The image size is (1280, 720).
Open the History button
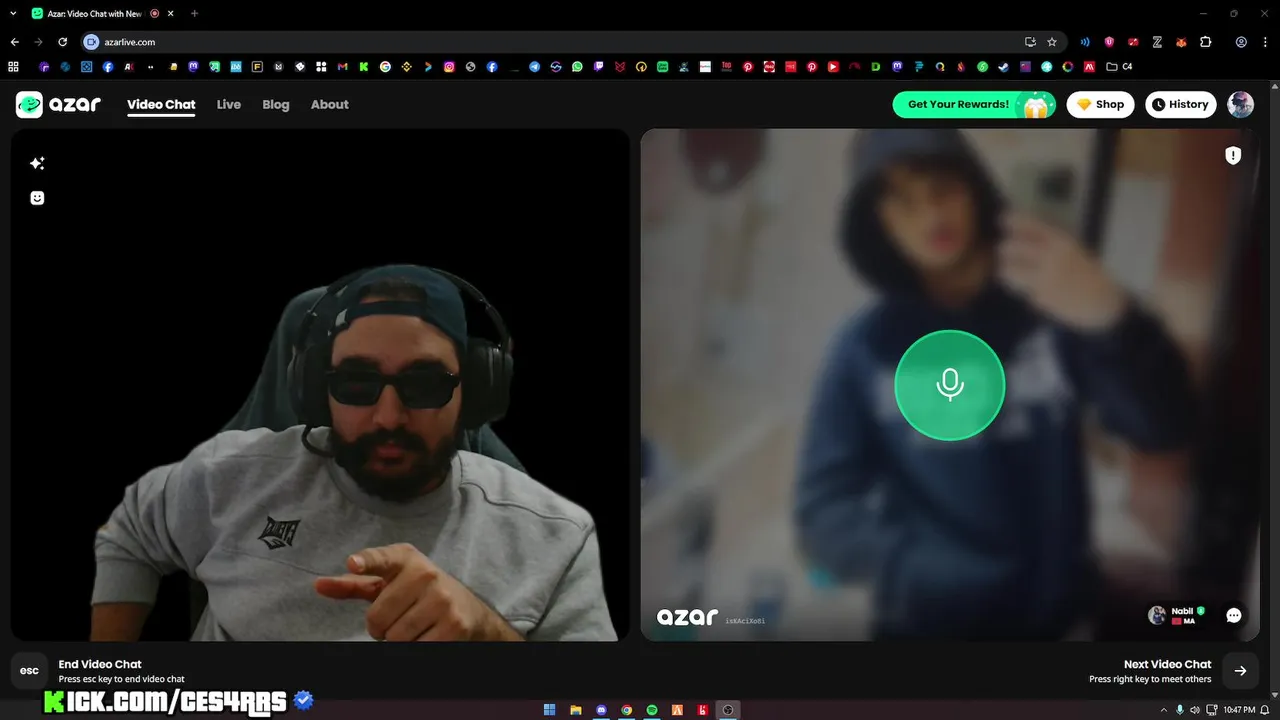(1180, 104)
